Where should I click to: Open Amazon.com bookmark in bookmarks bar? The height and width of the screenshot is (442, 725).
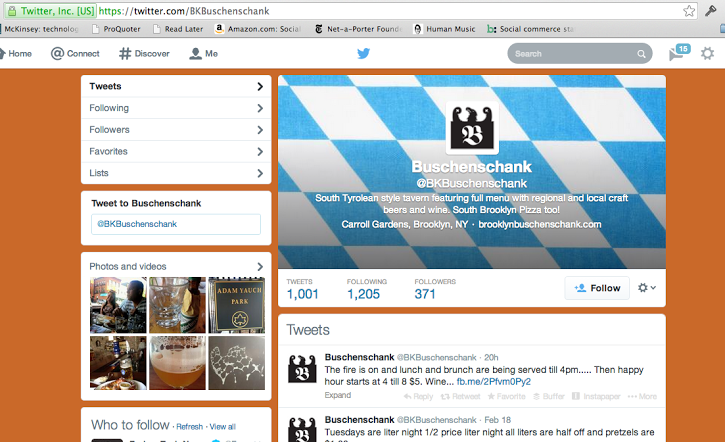point(258,29)
